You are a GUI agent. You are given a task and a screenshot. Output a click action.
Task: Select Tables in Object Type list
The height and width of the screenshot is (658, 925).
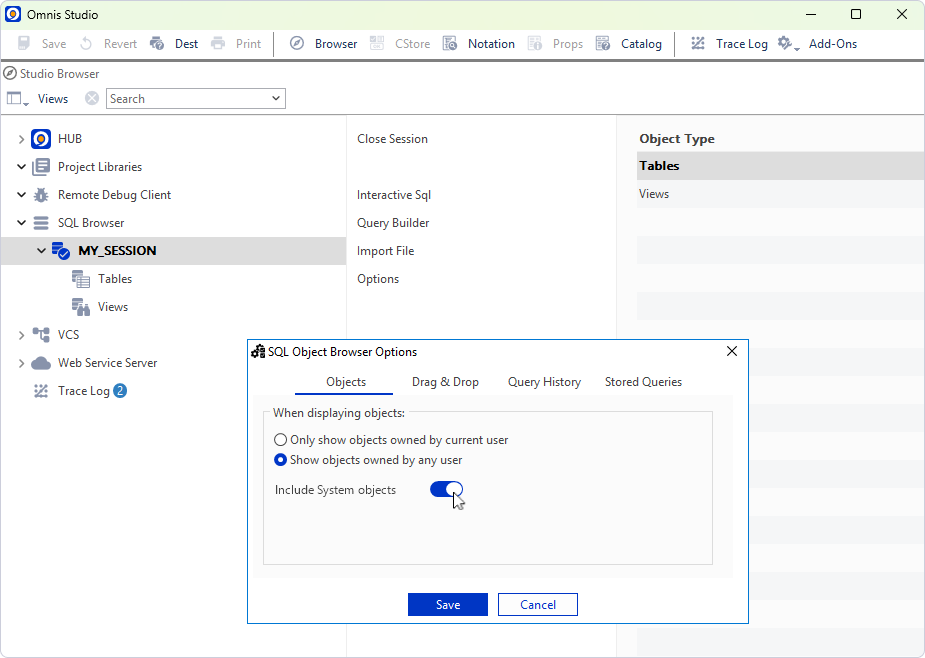(780, 166)
